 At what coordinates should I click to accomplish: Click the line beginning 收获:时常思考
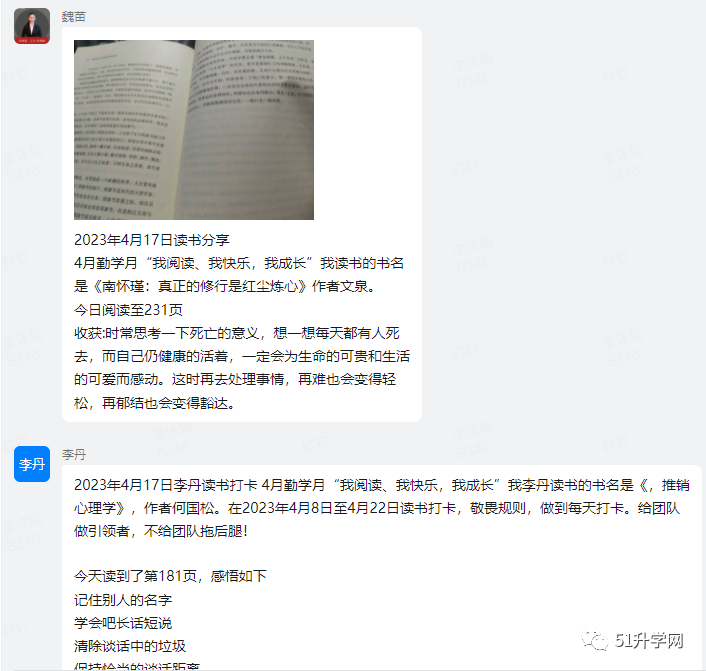coord(237,333)
